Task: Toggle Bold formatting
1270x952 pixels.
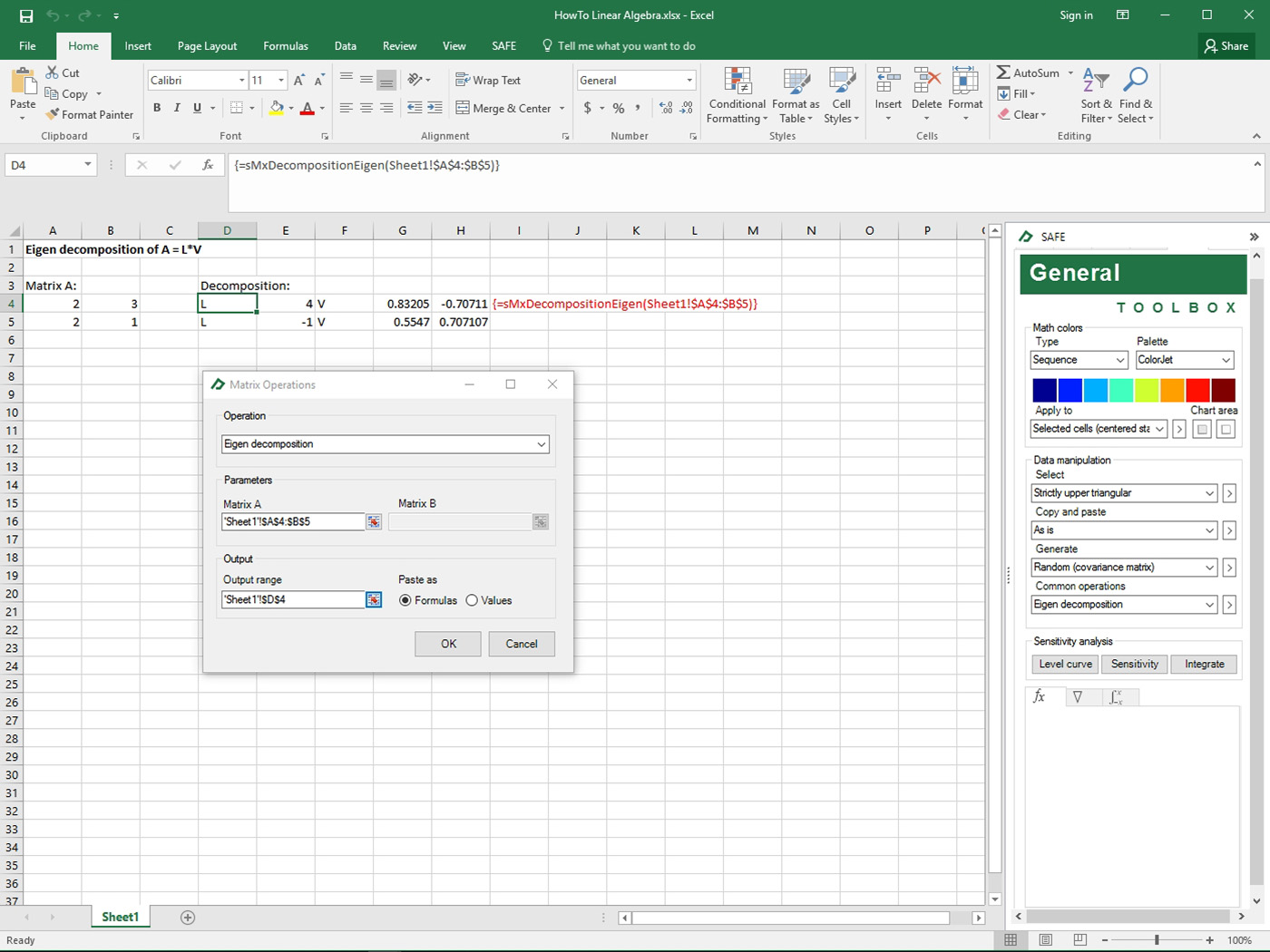Action: (x=157, y=108)
